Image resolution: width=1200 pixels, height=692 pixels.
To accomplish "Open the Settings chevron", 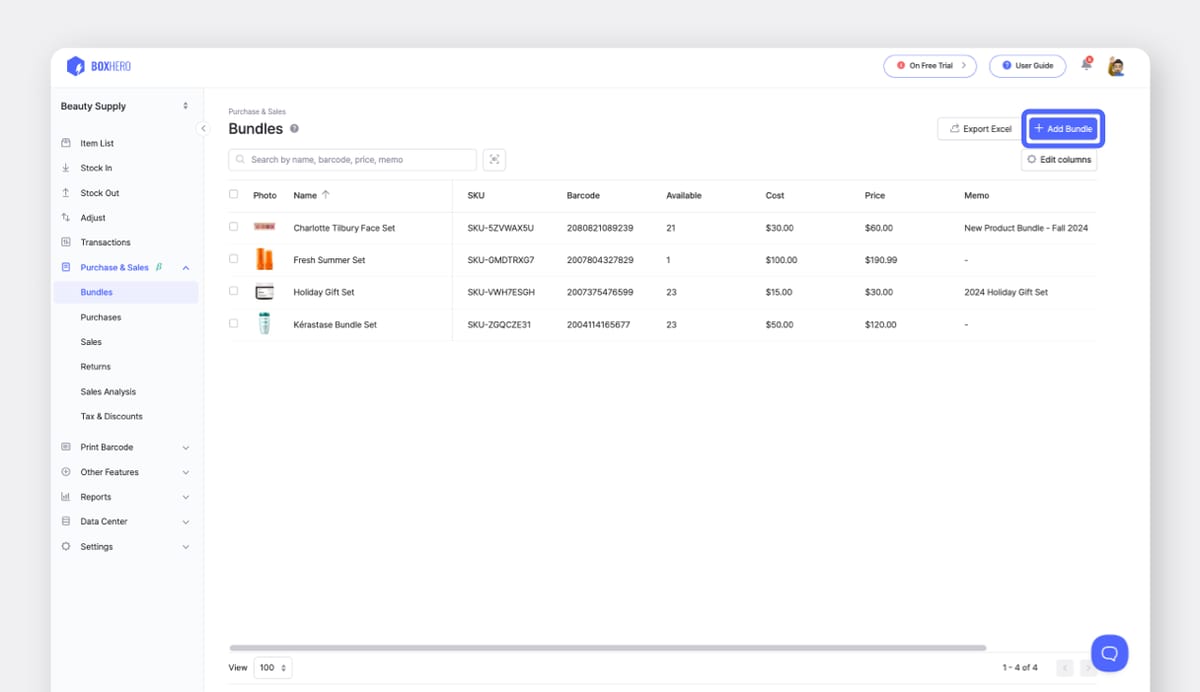I will point(185,546).
